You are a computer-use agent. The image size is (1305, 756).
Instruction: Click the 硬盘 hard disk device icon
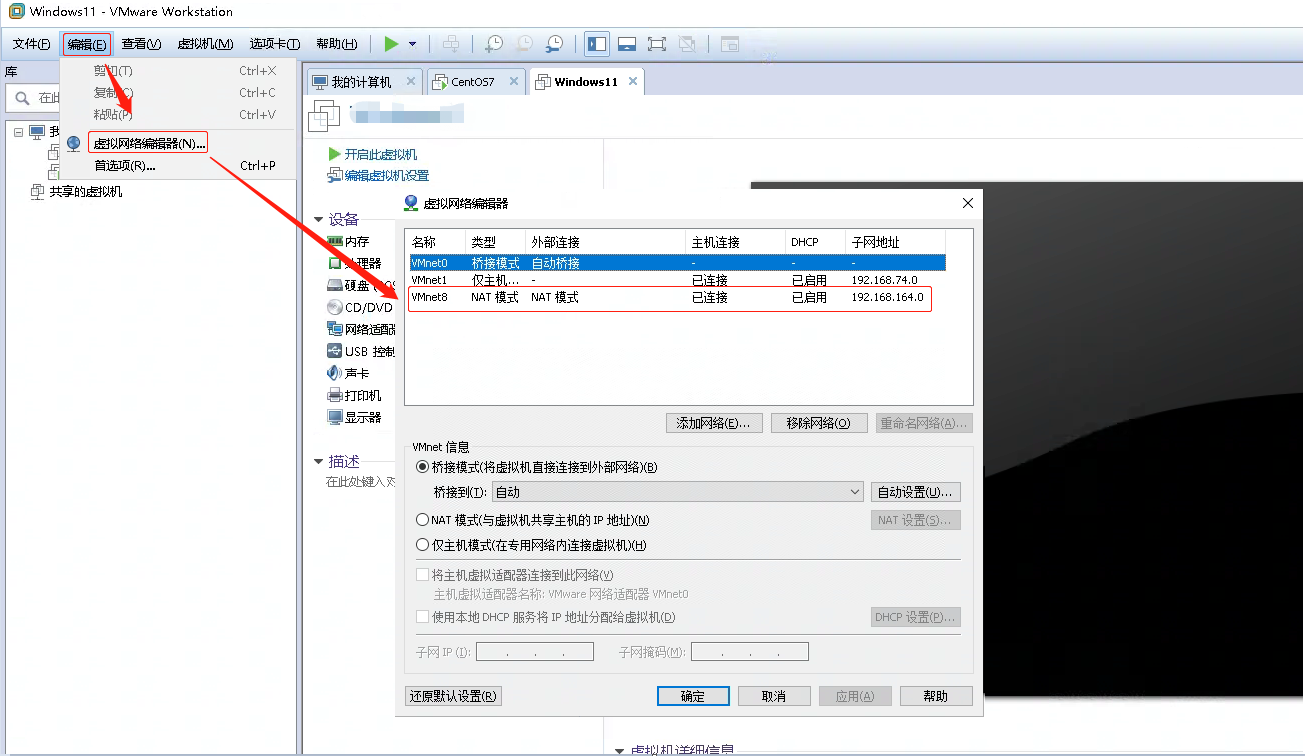[335, 285]
